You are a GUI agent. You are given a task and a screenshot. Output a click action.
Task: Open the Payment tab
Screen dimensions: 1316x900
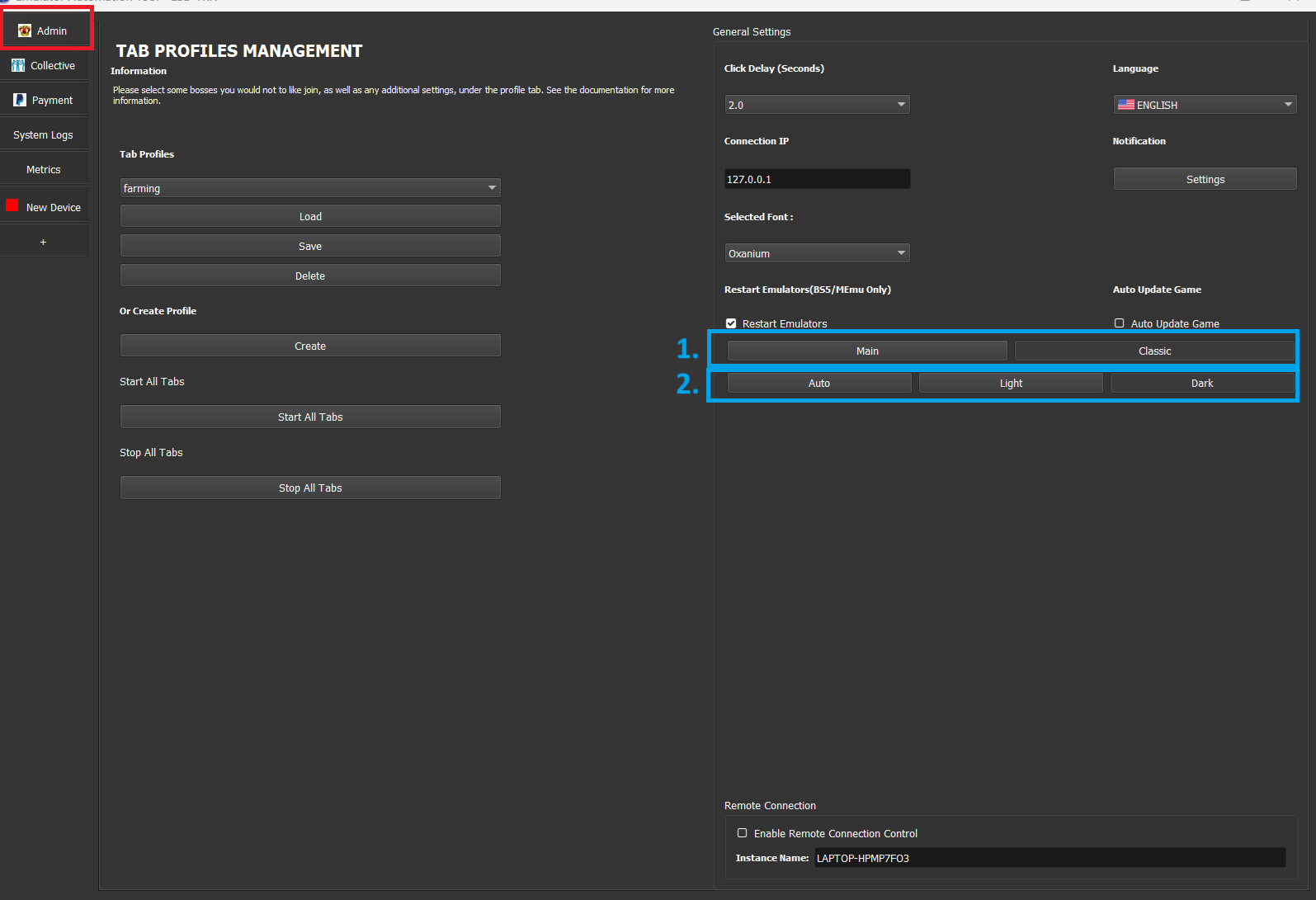click(x=45, y=100)
